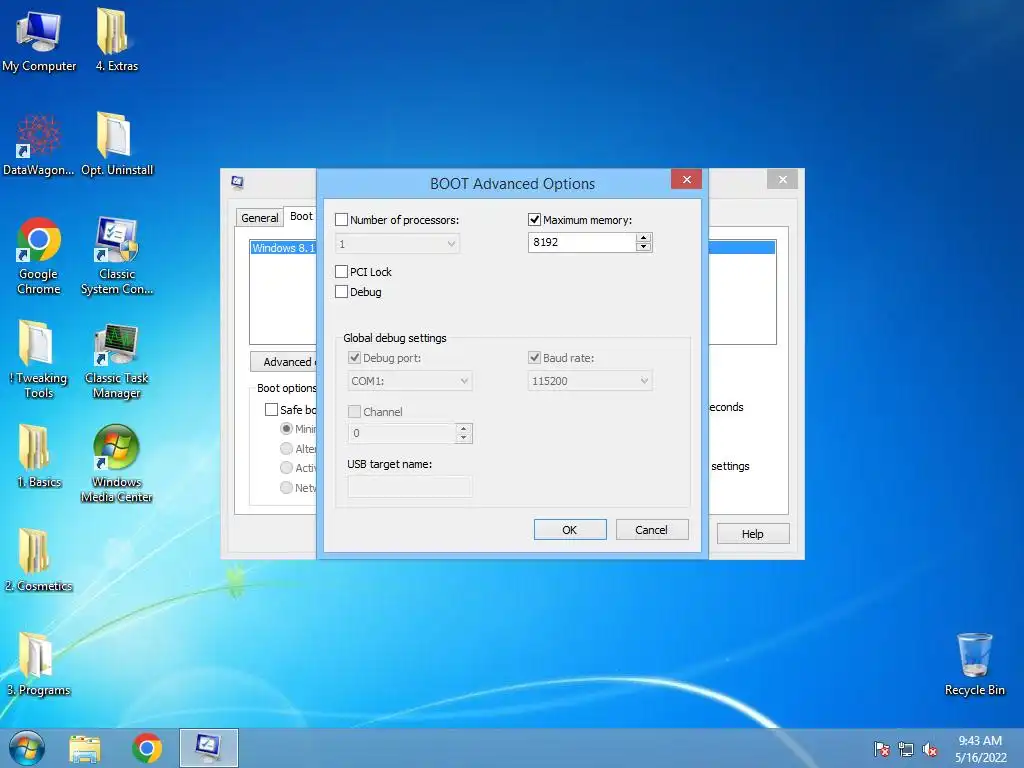Launch Chrome from the taskbar

(x=147, y=748)
